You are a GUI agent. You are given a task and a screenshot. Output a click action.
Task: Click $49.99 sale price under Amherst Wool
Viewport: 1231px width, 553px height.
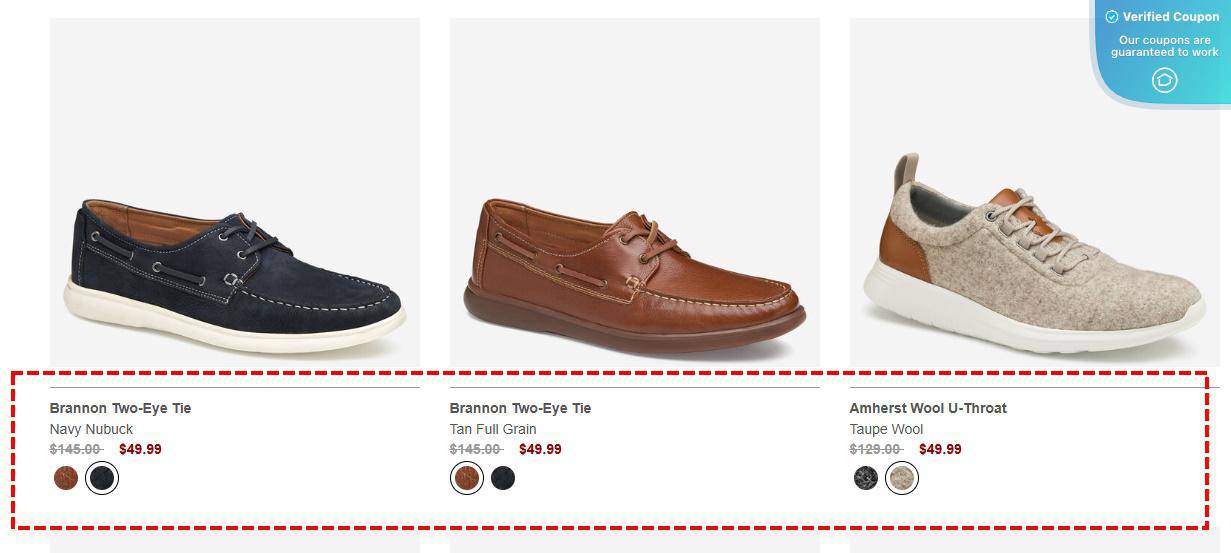click(x=940, y=449)
